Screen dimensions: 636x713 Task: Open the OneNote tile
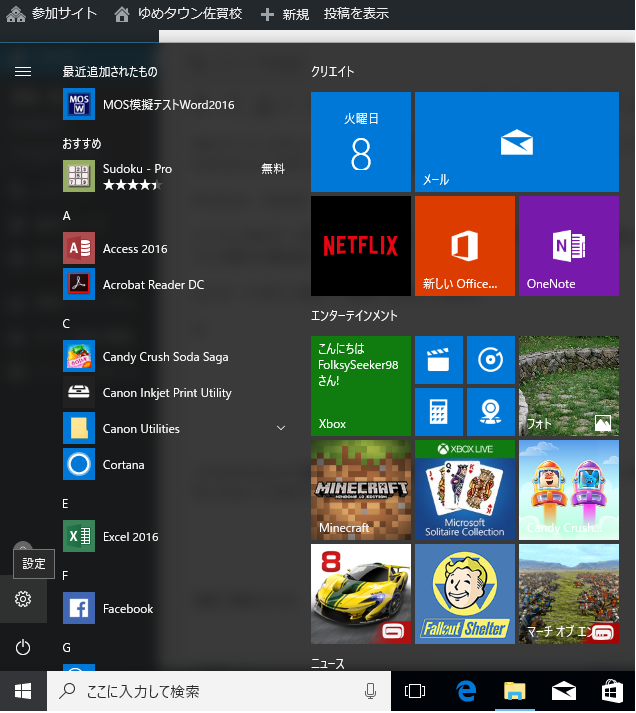(x=569, y=246)
